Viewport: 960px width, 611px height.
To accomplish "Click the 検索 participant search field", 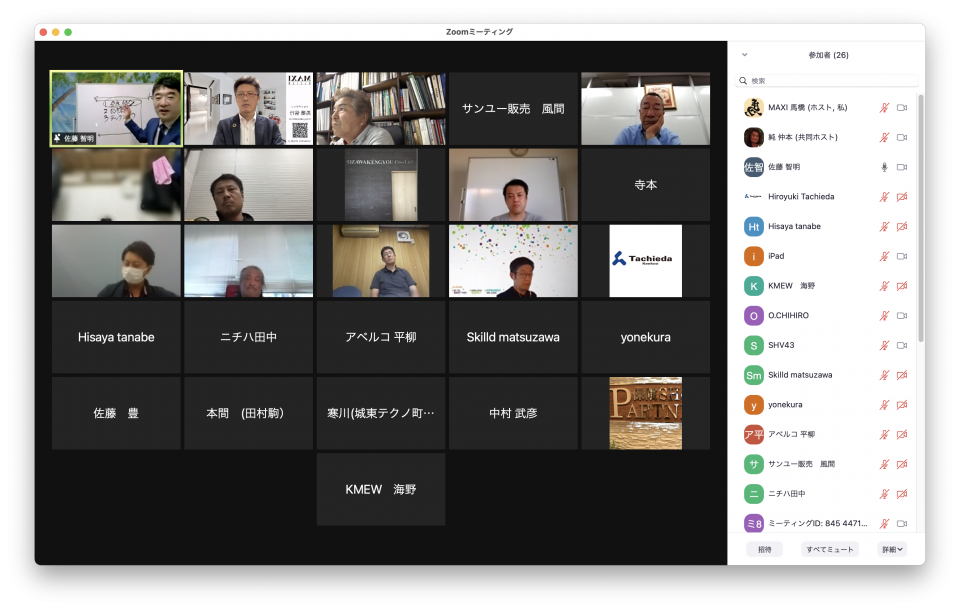I will coord(830,81).
